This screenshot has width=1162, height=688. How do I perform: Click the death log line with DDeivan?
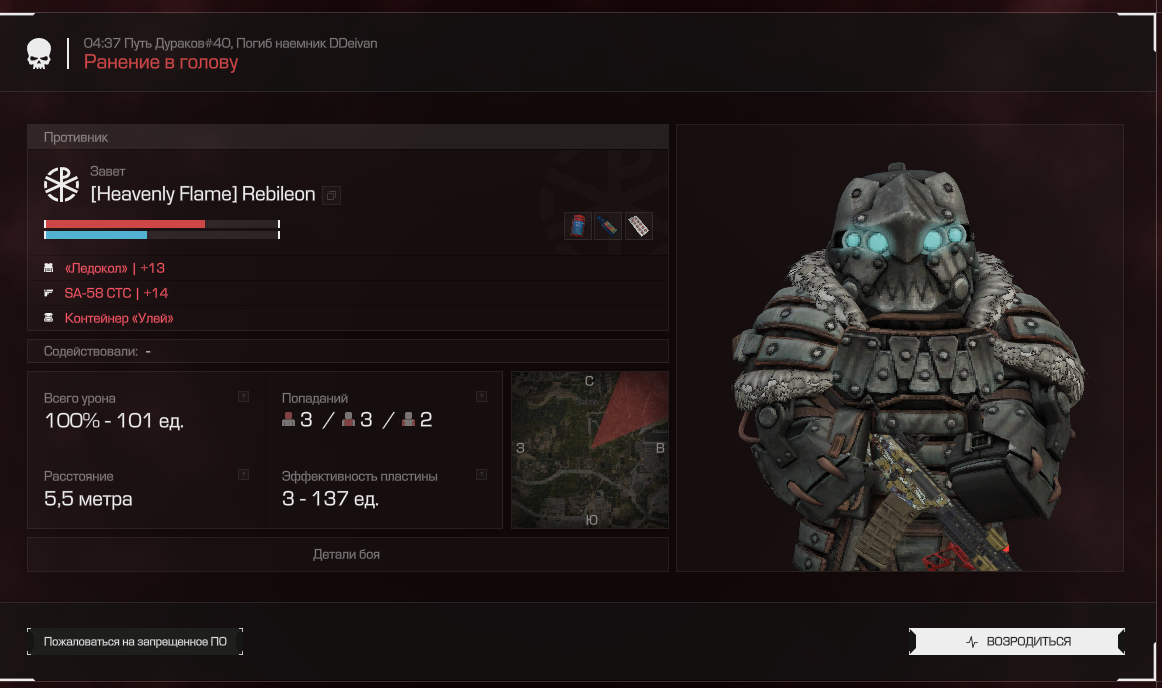(230, 43)
